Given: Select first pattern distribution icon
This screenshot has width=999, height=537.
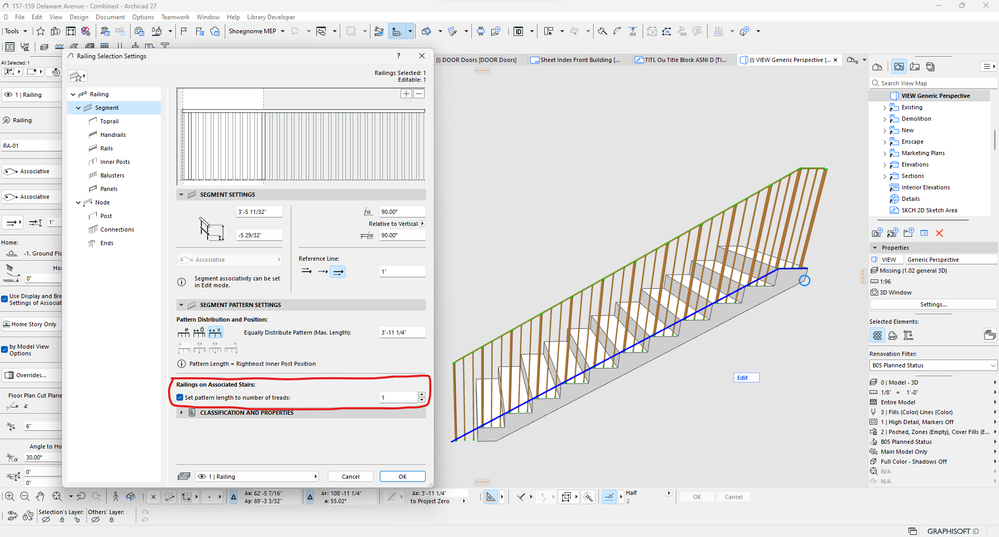Looking at the screenshot, I should 183,332.
